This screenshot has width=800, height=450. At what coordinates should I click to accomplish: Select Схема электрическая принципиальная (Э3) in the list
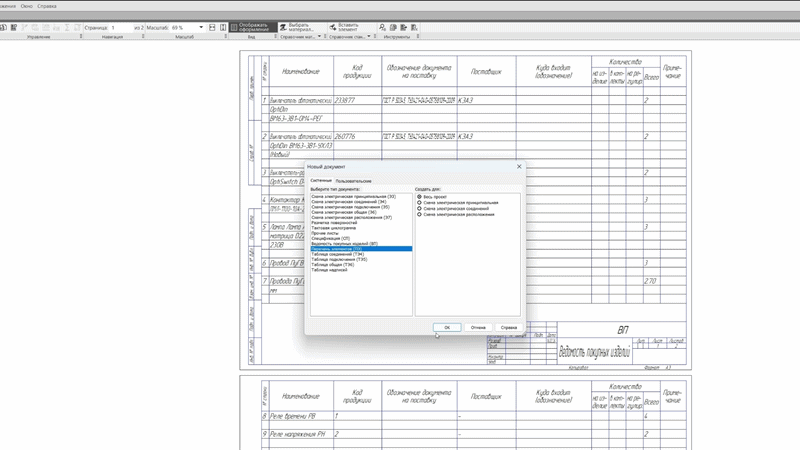[x=354, y=196]
